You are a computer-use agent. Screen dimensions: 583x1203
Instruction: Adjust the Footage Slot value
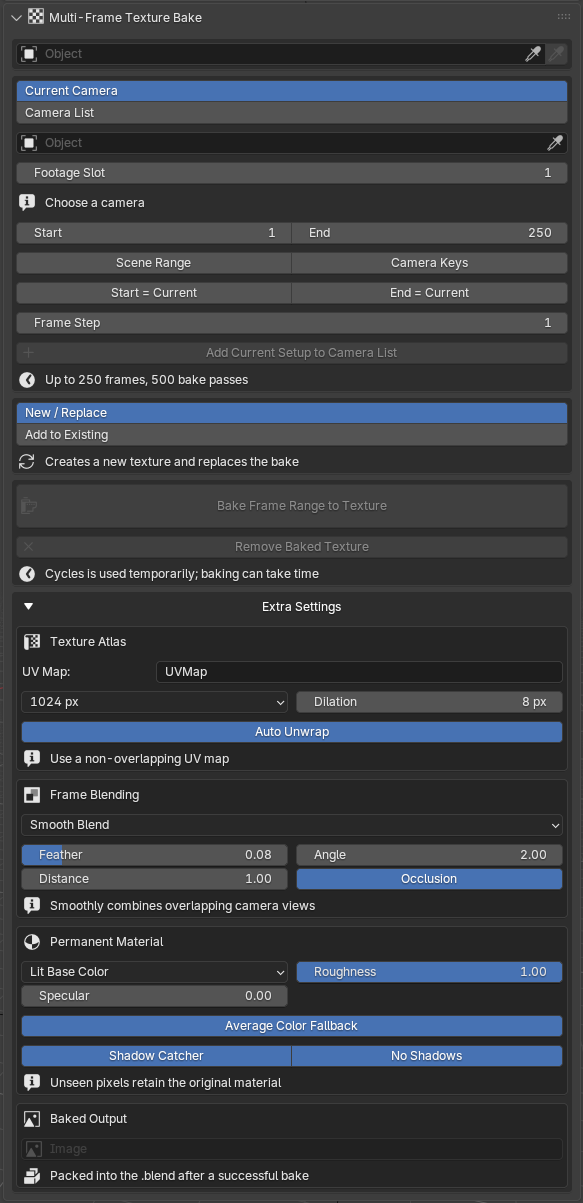(x=292, y=173)
